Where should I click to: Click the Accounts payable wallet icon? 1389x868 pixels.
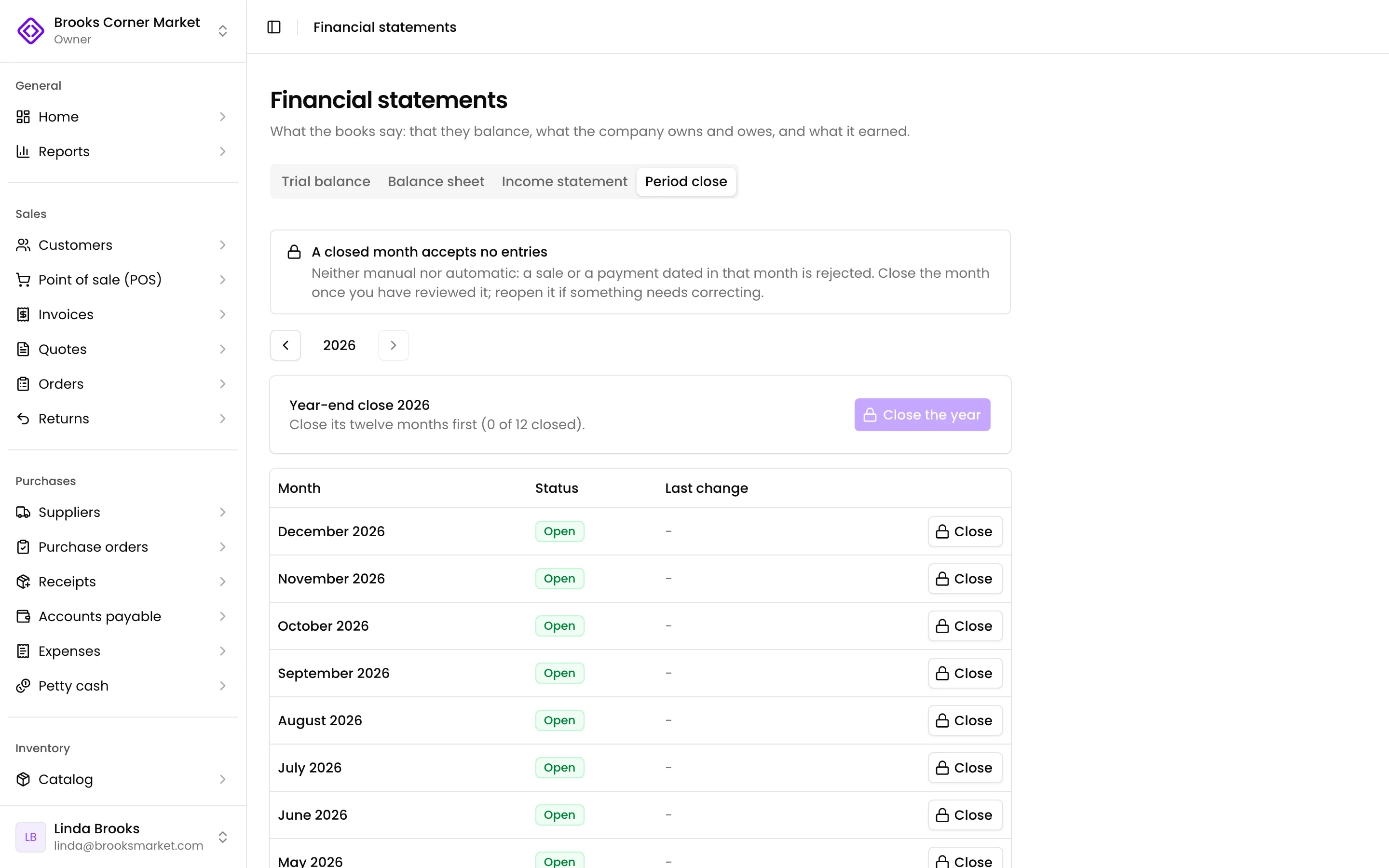tap(23, 617)
